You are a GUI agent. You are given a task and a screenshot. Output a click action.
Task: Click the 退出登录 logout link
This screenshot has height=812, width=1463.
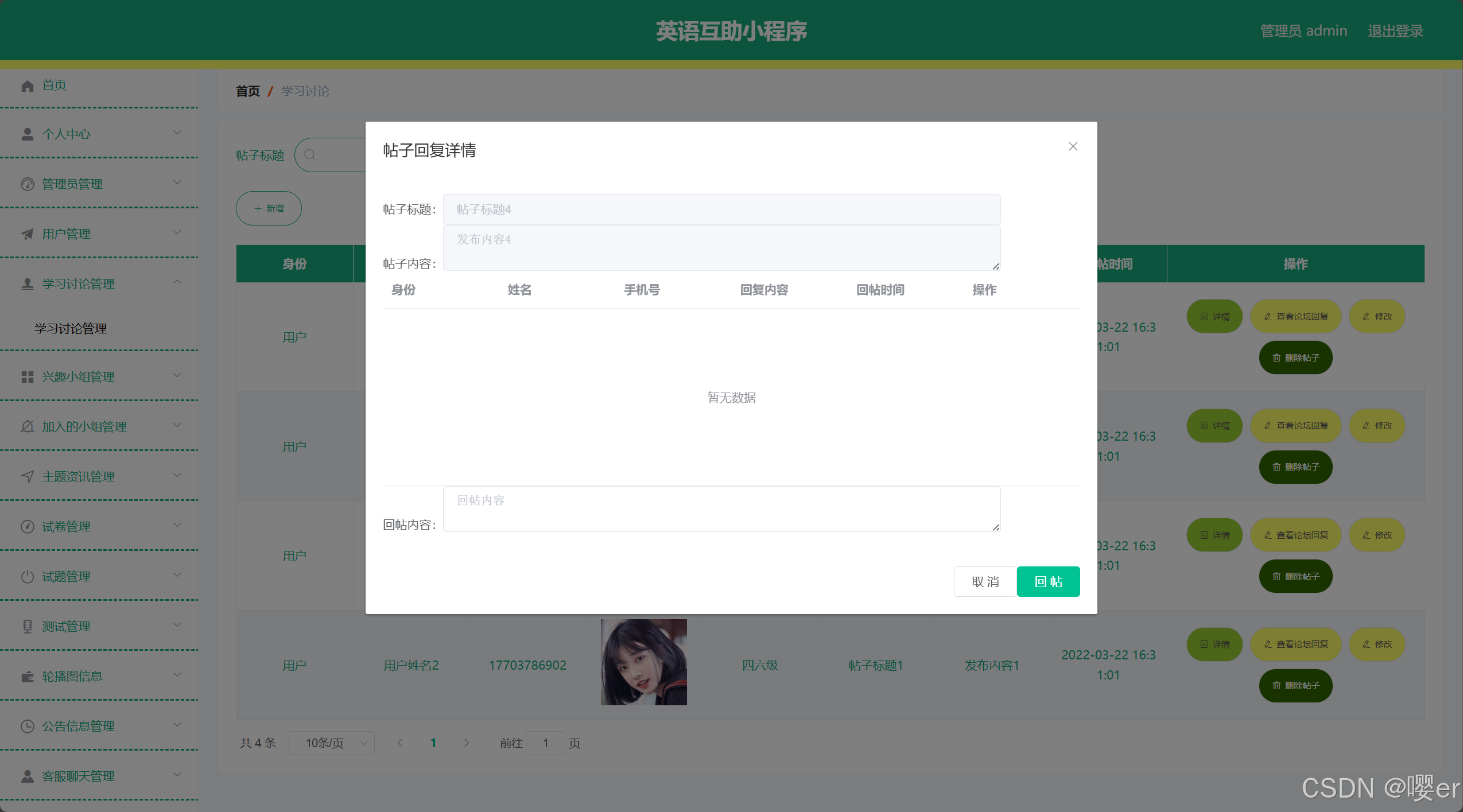click(x=1395, y=31)
